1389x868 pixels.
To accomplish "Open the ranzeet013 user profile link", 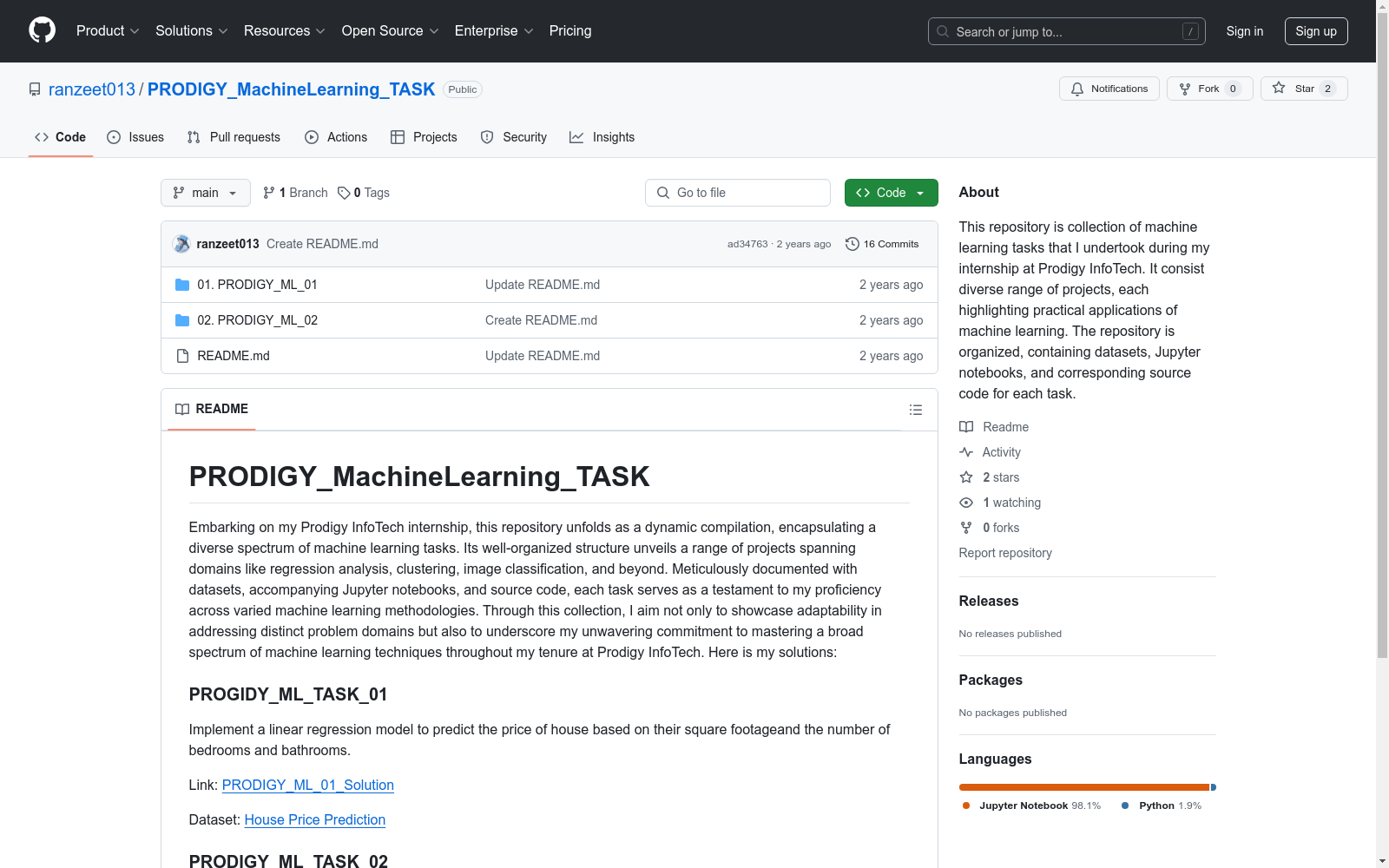I will [x=92, y=89].
